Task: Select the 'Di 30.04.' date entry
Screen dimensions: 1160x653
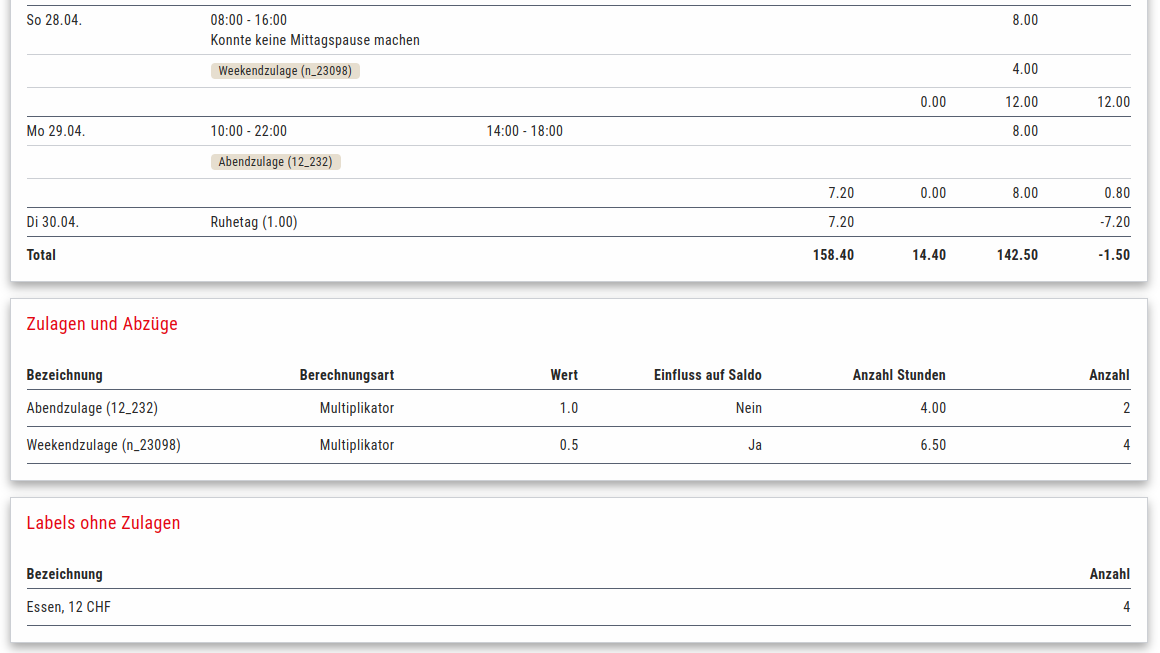Action: tap(53, 222)
